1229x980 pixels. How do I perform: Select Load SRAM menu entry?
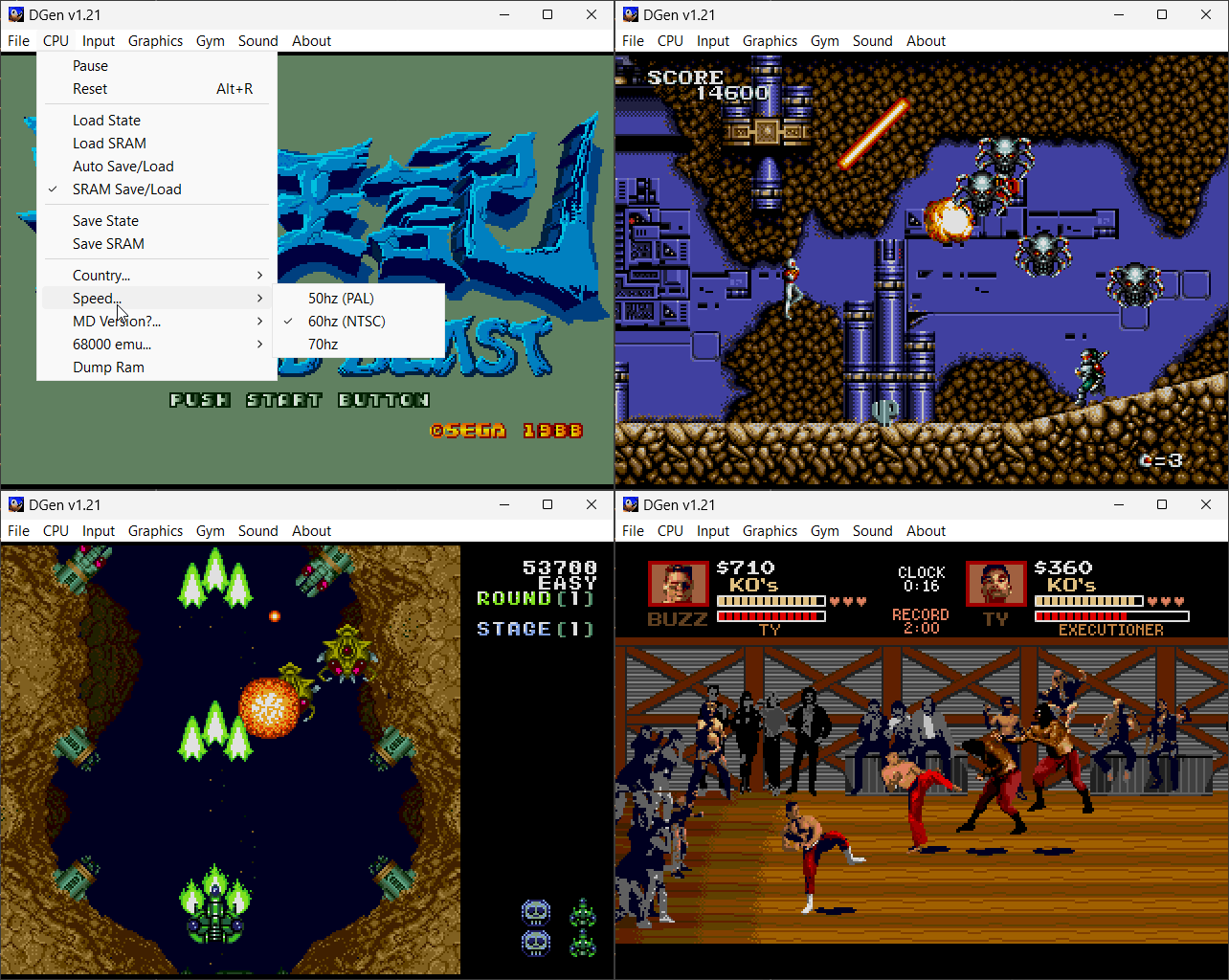[157, 144]
